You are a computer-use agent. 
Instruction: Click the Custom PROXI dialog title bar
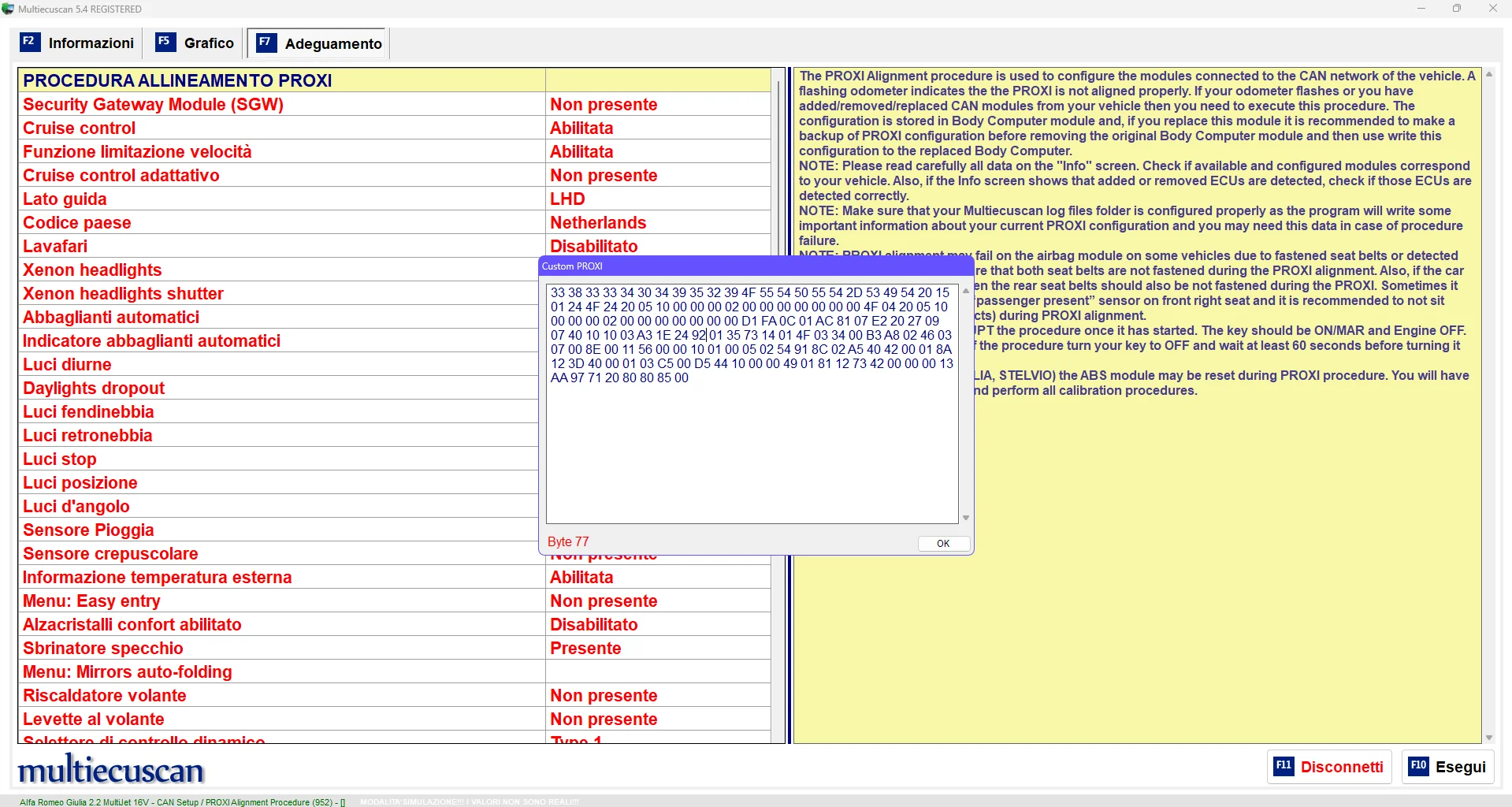(x=756, y=266)
